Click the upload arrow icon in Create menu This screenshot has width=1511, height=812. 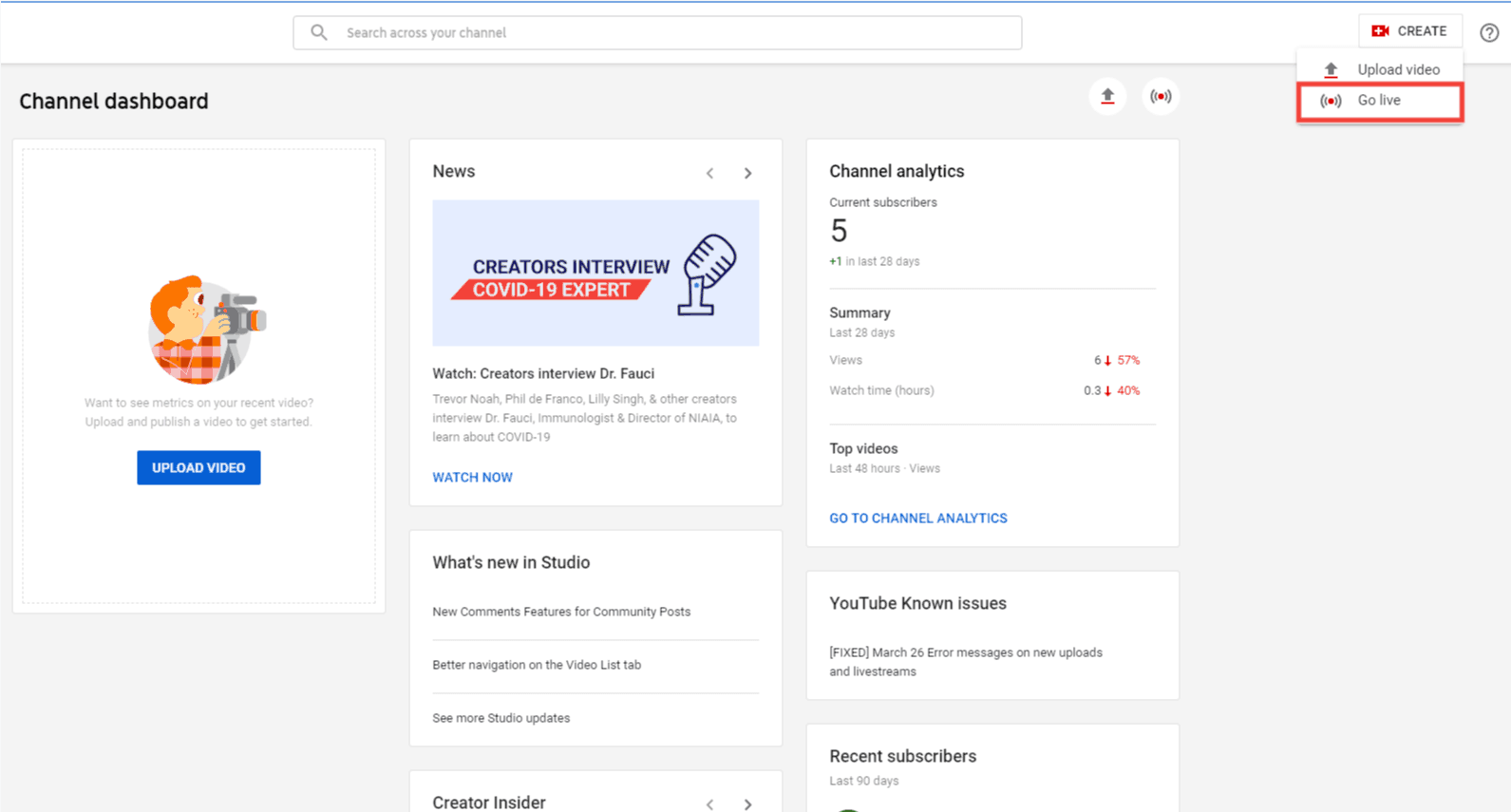pos(1331,69)
